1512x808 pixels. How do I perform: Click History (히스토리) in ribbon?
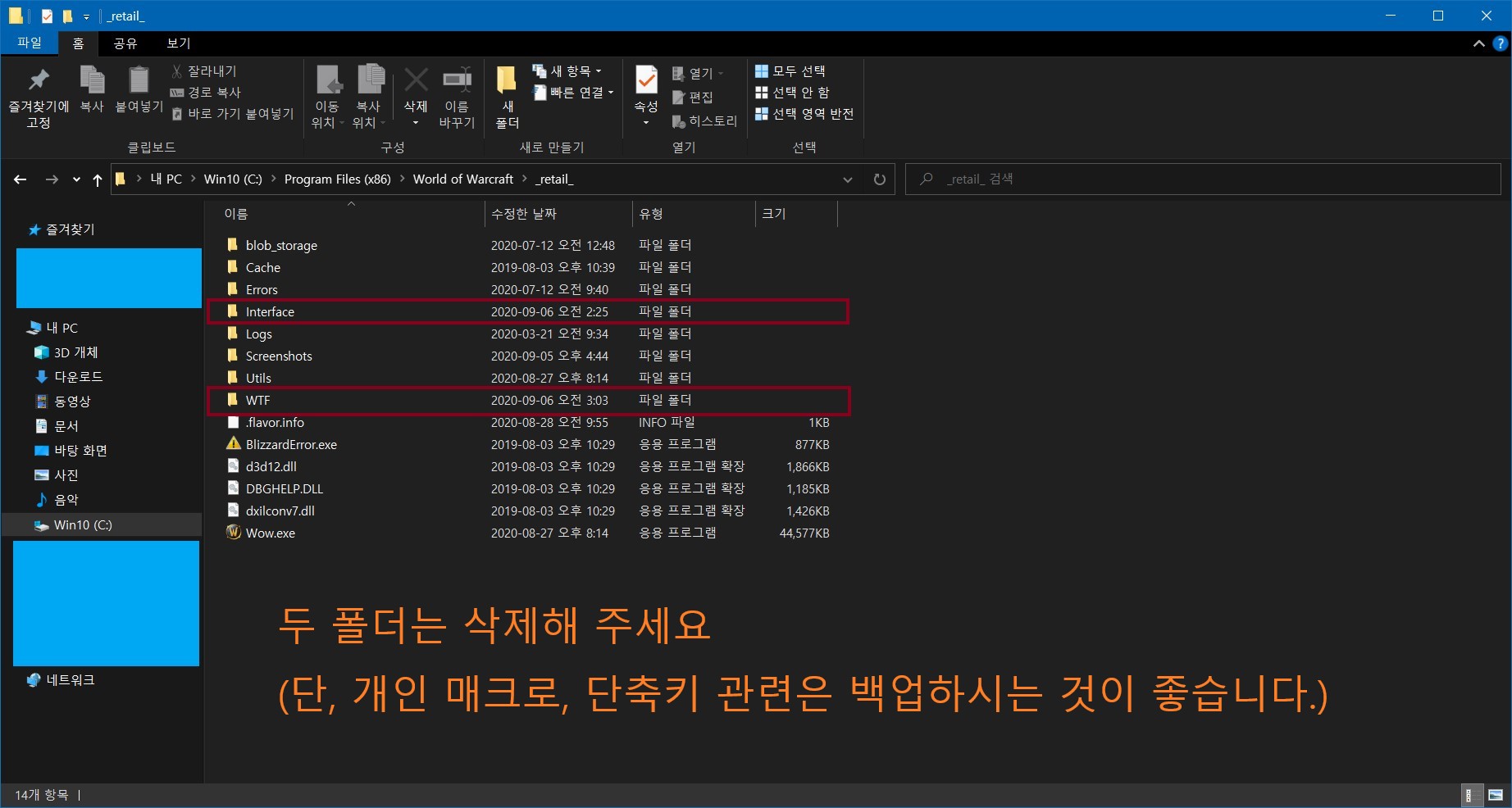pyautogui.click(x=704, y=121)
